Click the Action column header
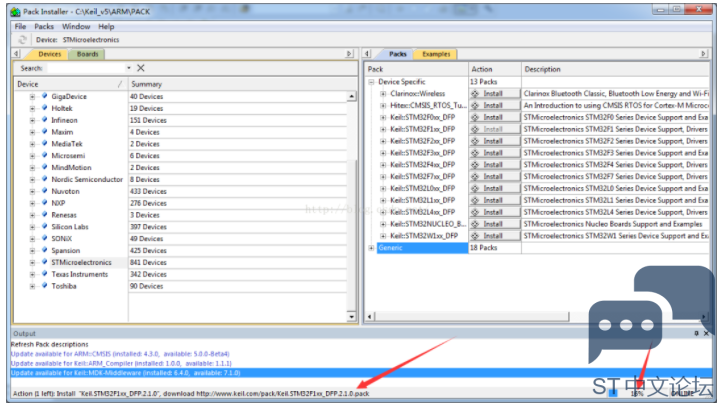This screenshot has width=726, height=410. pos(495,69)
